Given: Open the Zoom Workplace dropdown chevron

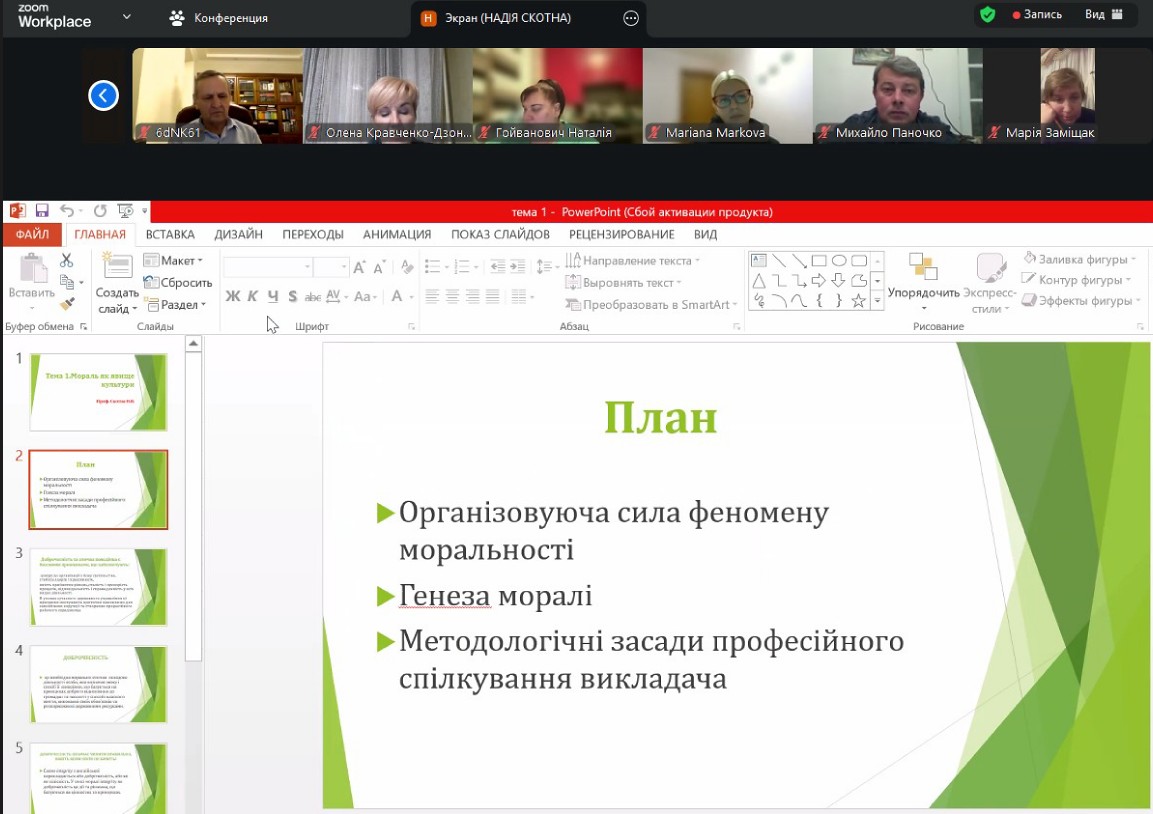Looking at the screenshot, I should [x=126, y=17].
